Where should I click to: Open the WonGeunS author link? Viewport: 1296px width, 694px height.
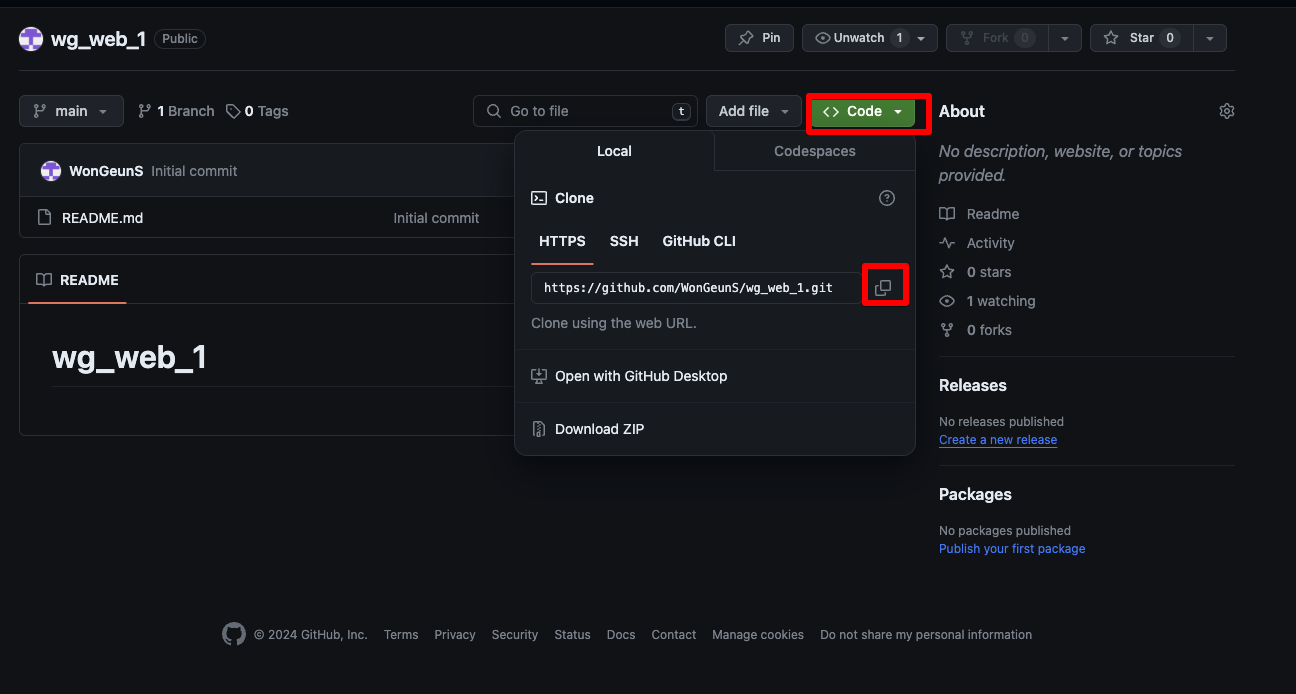[106, 171]
